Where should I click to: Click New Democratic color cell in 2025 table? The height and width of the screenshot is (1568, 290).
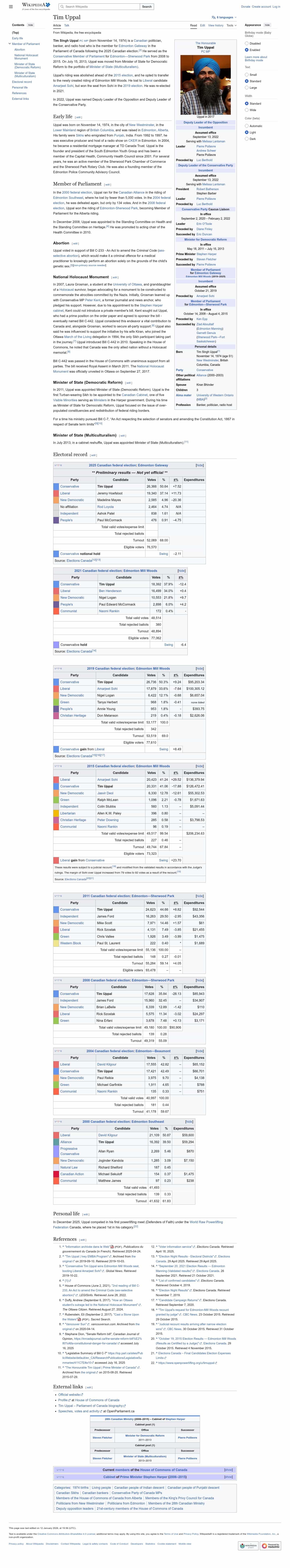point(56,500)
